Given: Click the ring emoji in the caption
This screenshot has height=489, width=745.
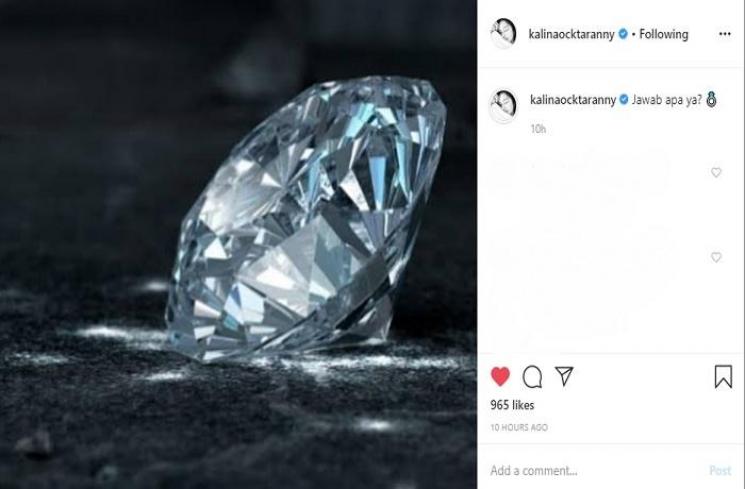Looking at the screenshot, I should pos(711,99).
